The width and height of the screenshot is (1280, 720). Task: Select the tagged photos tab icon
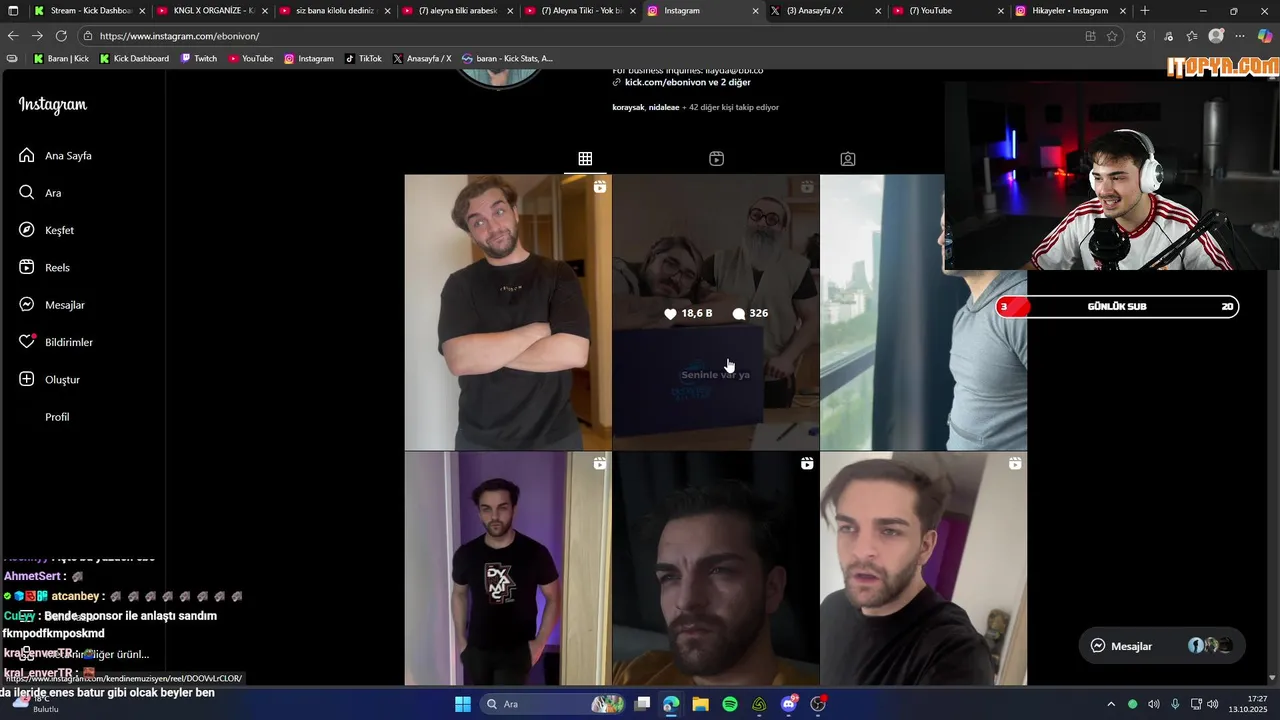pyautogui.click(x=848, y=159)
